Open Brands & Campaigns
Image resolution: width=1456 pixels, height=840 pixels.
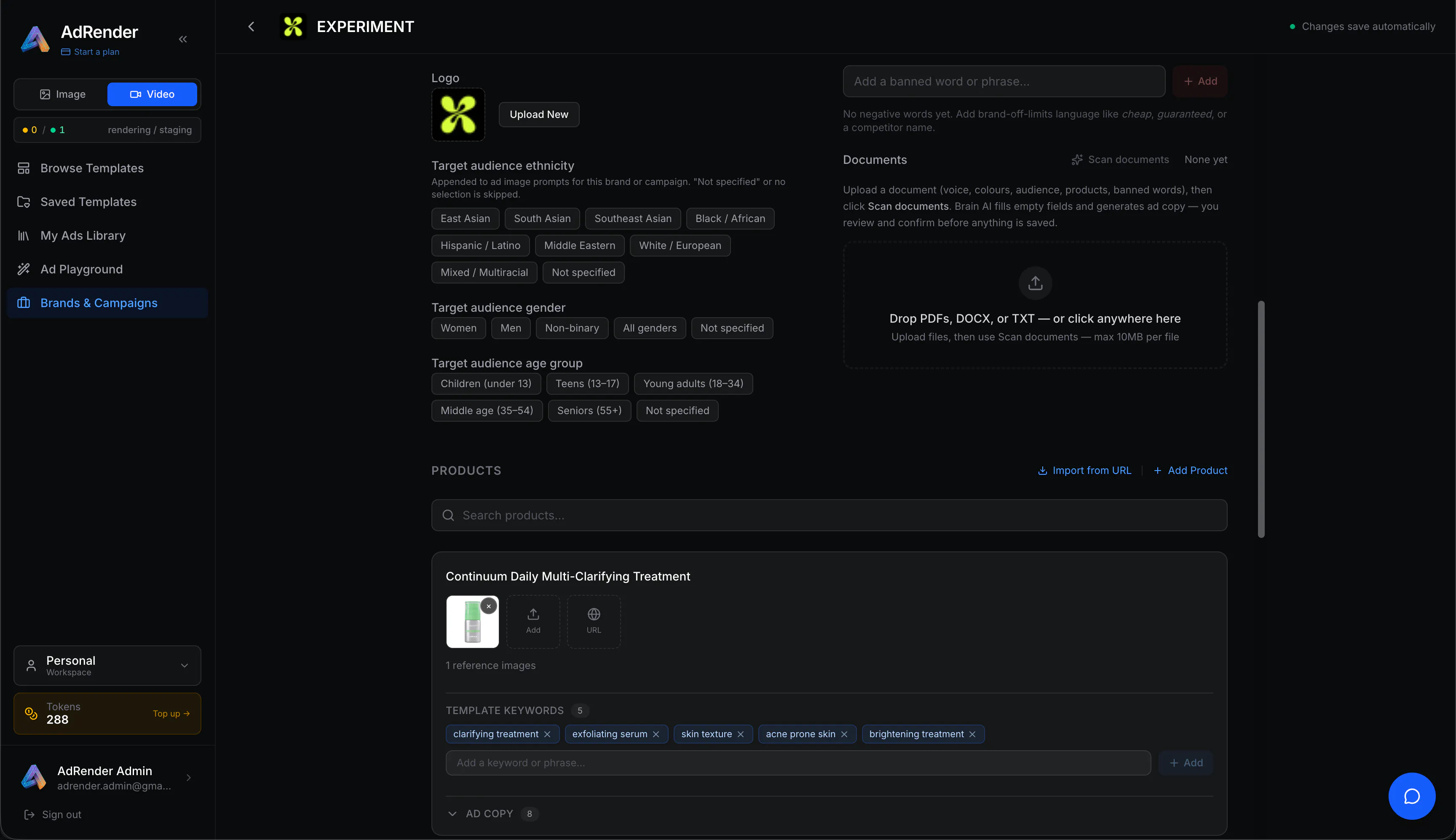click(107, 303)
